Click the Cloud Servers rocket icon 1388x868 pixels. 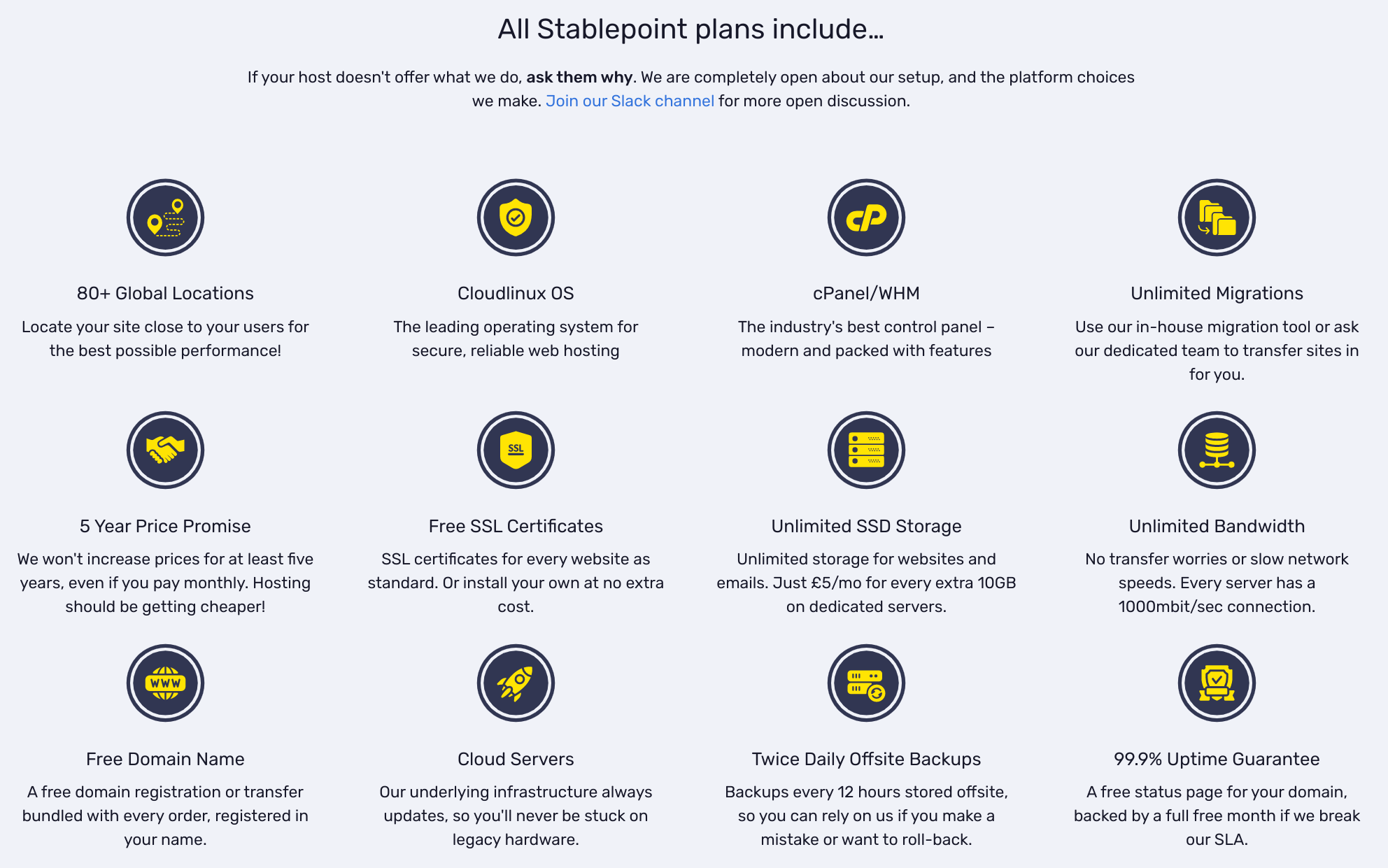516,683
